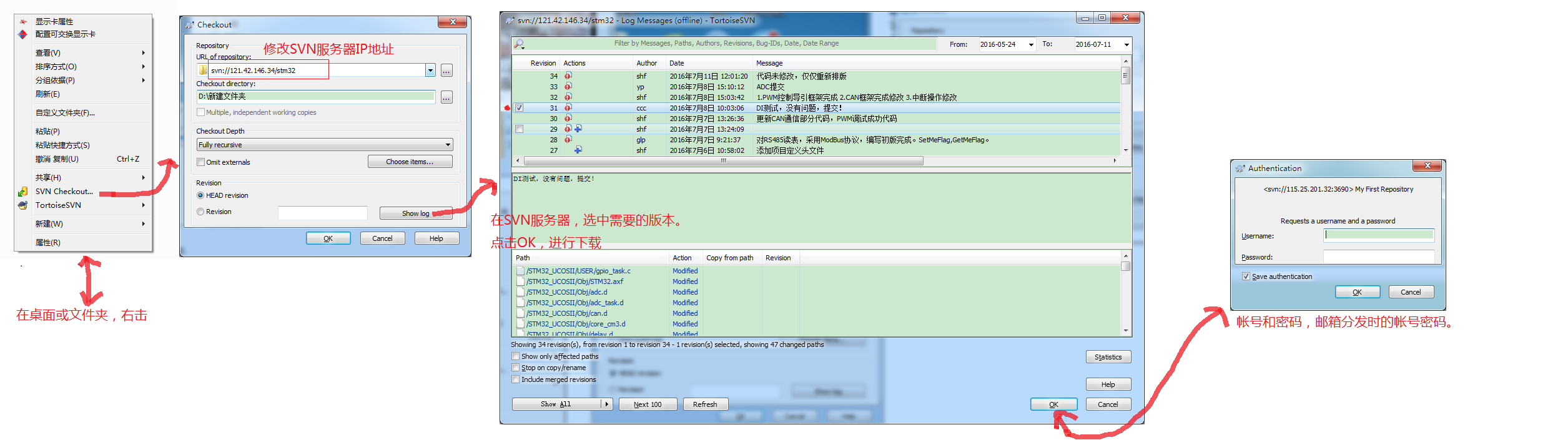Enable Show only affected paths
The width and height of the screenshot is (1568, 440).
pyautogui.click(x=515, y=356)
